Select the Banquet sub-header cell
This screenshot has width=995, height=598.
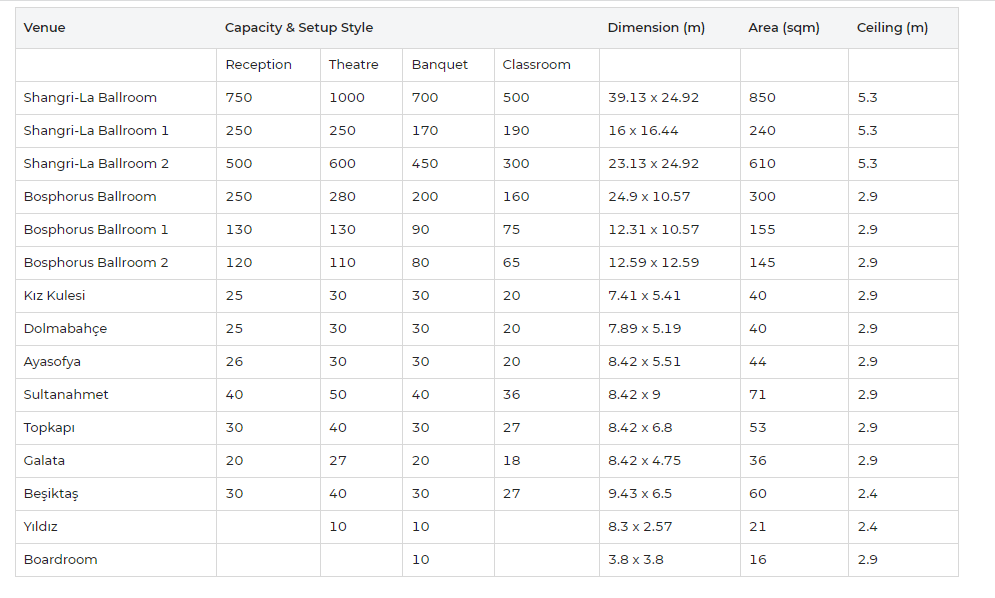coord(439,65)
